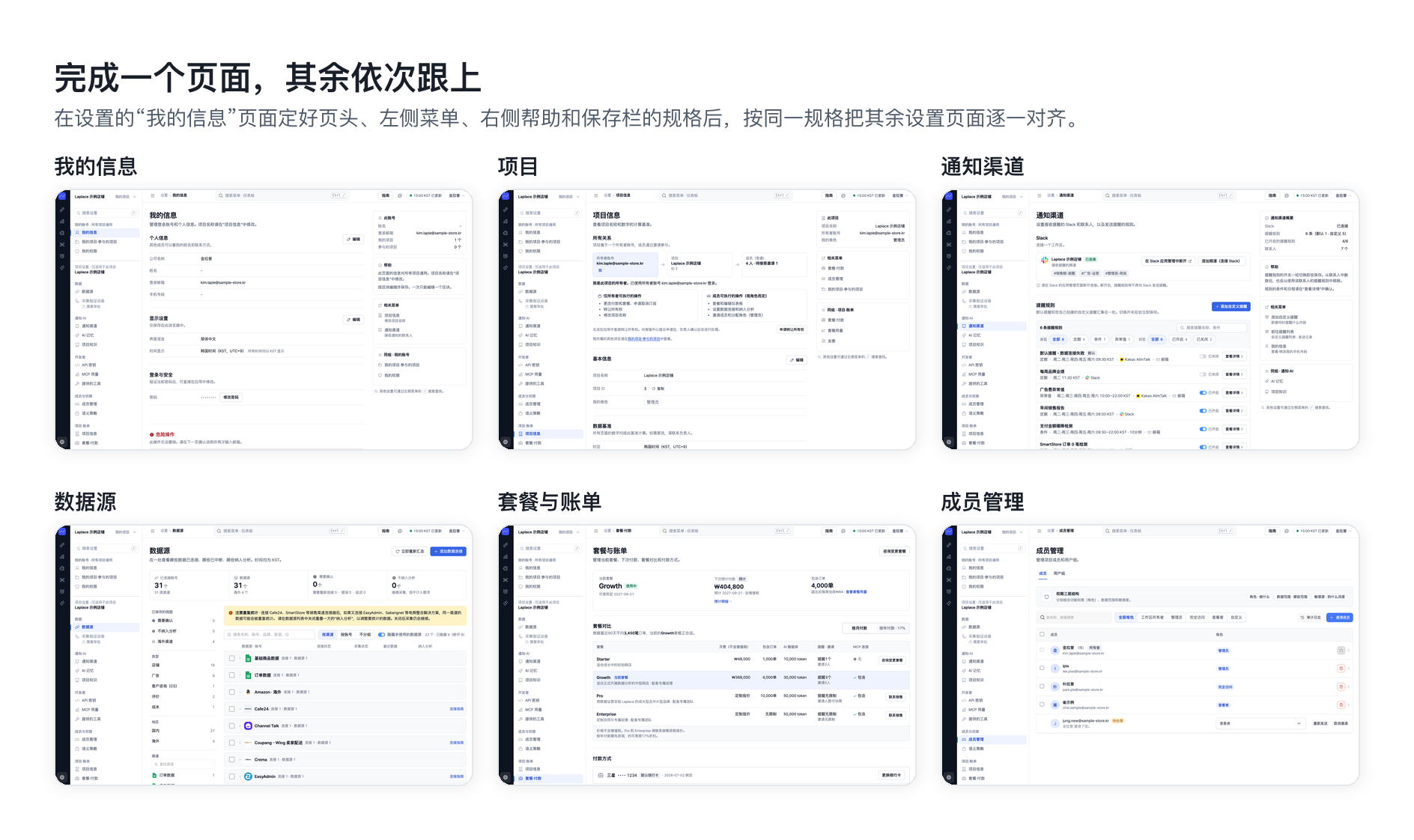Click sidebar collapse icon in 成员管理 panel top bar
The image size is (1414, 840).
click(x=1040, y=531)
